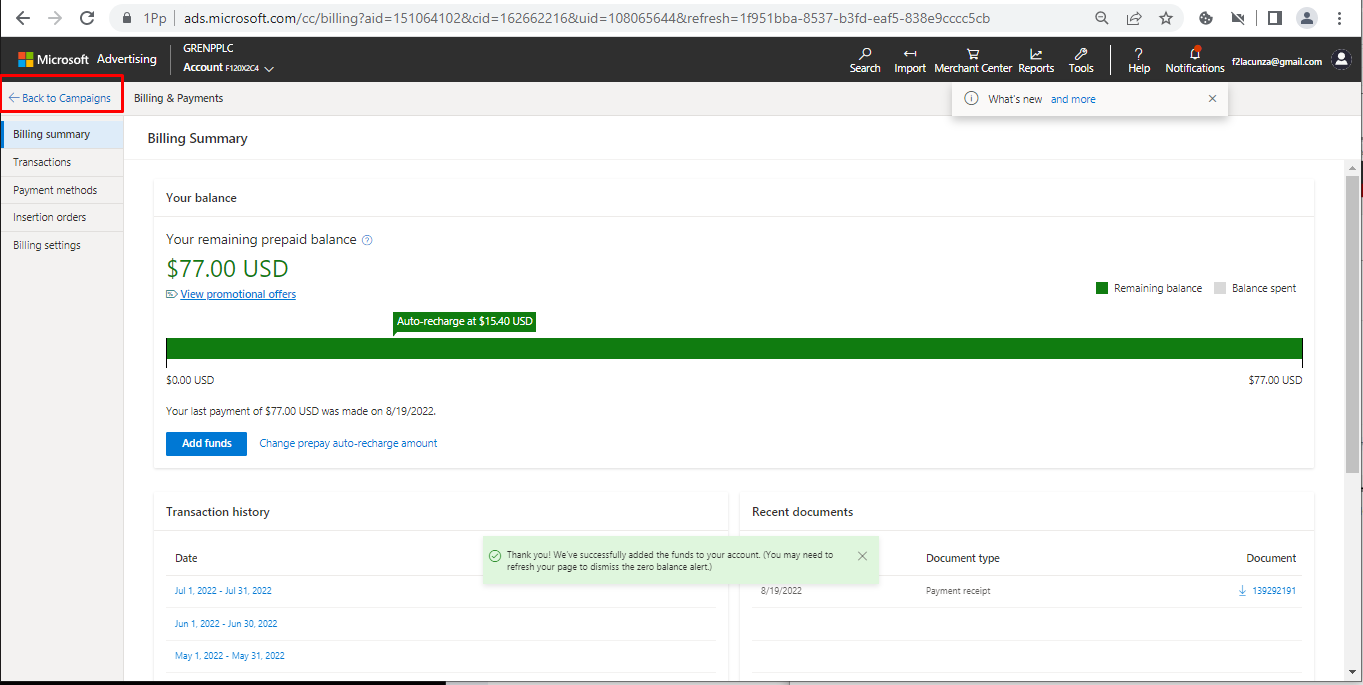1363x685 pixels.
Task: Open May 1, 2022 - May 31, 2022 transactions
Action: pos(229,656)
